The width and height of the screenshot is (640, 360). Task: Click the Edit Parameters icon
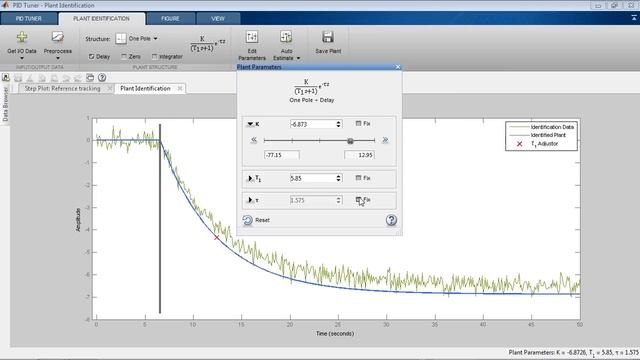(x=252, y=37)
